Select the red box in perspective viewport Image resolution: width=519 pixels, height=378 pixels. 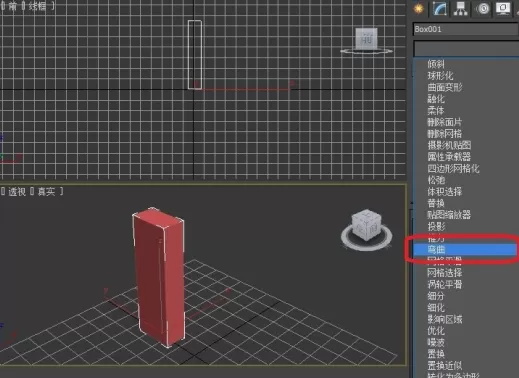coord(158,277)
